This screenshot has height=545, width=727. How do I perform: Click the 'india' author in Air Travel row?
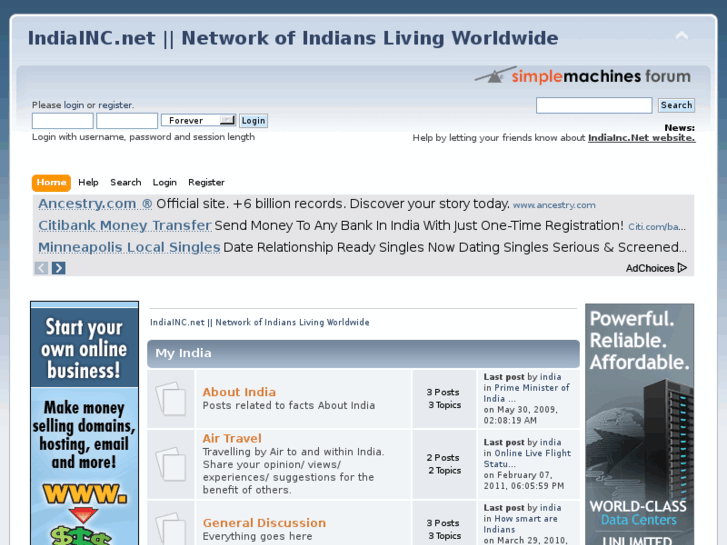pyautogui.click(x=550, y=442)
